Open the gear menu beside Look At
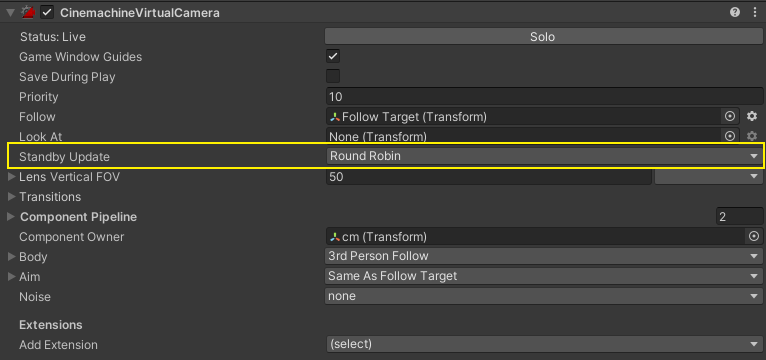The image size is (766, 360). click(752, 136)
